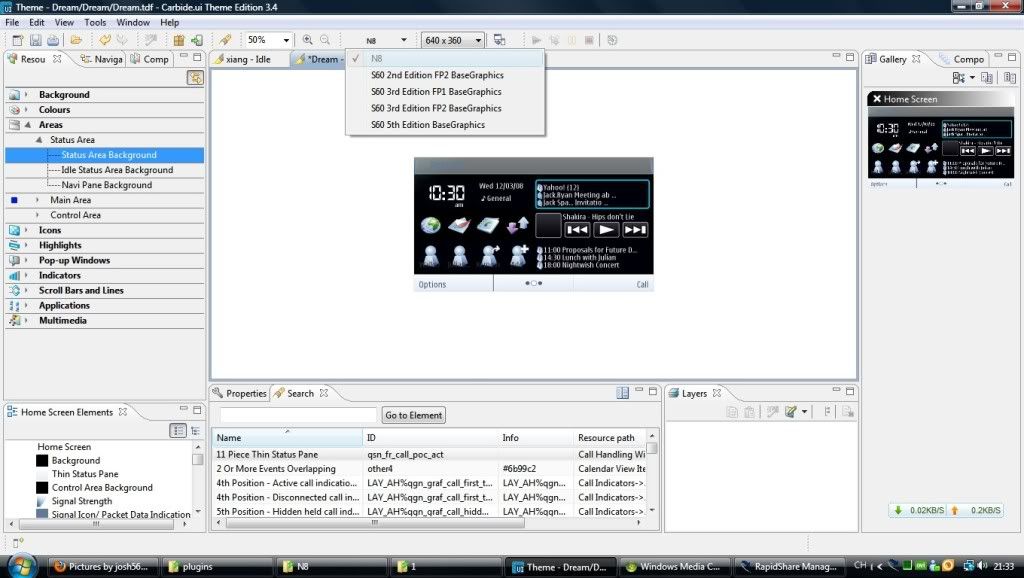The width and height of the screenshot is (1024, 578).
Task: Expand the Icons tree category
Action: click(27, 230)
